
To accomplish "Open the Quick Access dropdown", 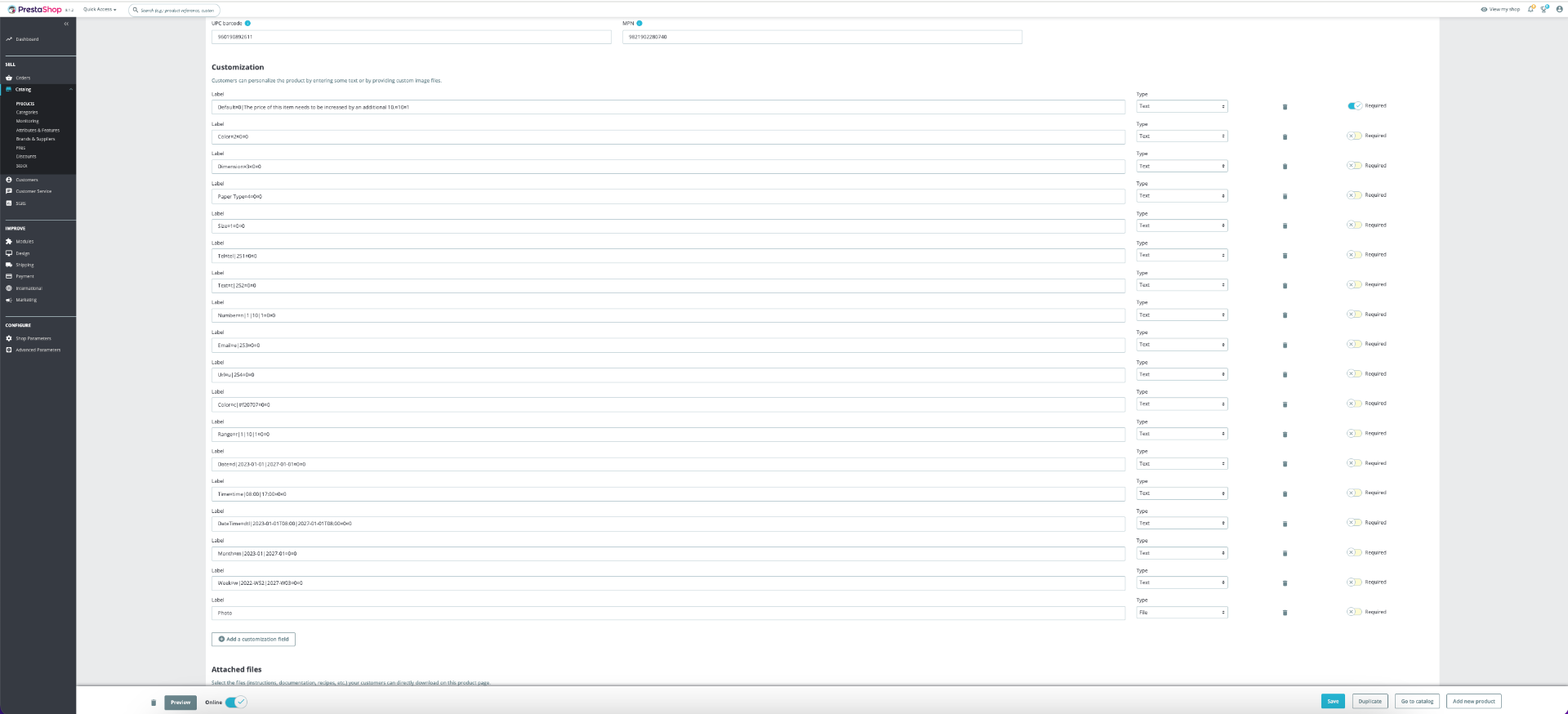I will [100, 10].
